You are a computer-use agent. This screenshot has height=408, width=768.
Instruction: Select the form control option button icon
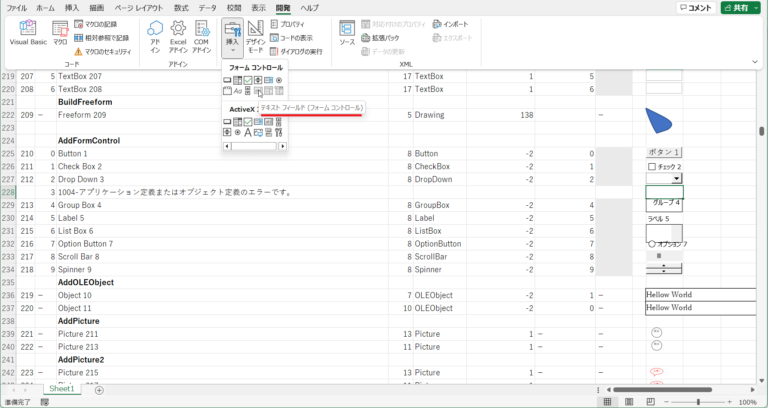(x=279, y=80)
